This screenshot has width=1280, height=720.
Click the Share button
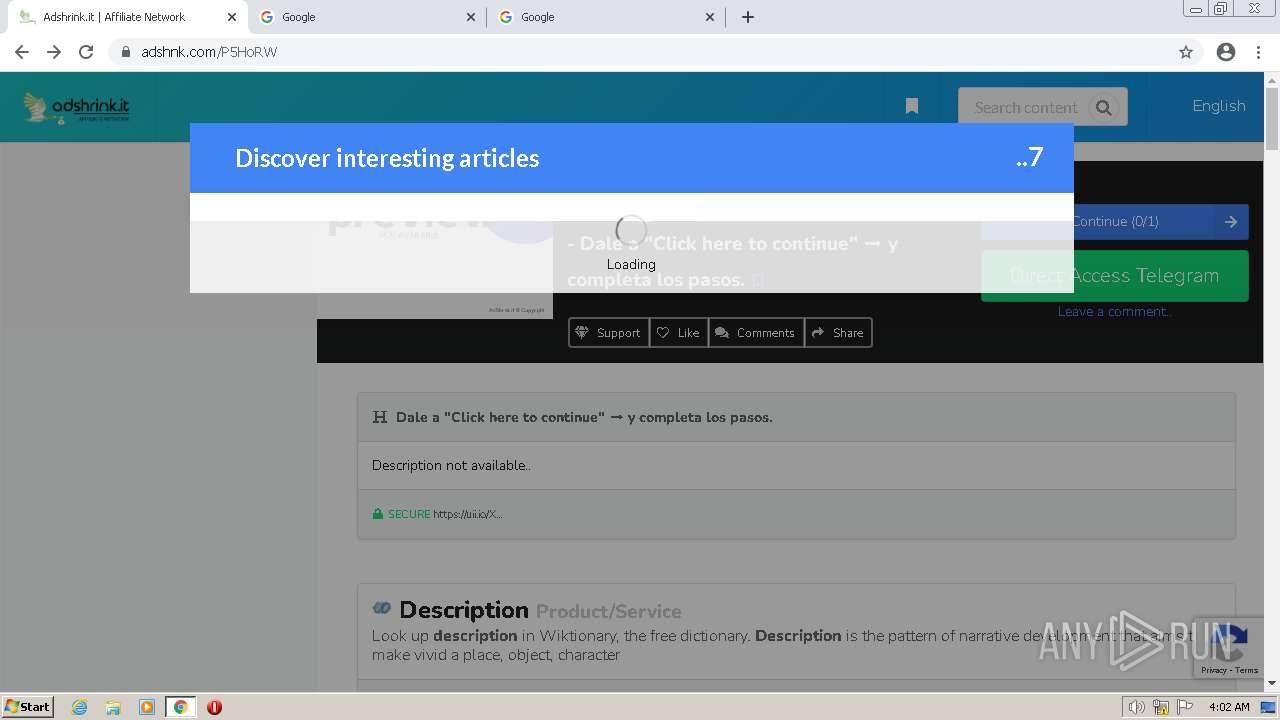click(838, 333)
